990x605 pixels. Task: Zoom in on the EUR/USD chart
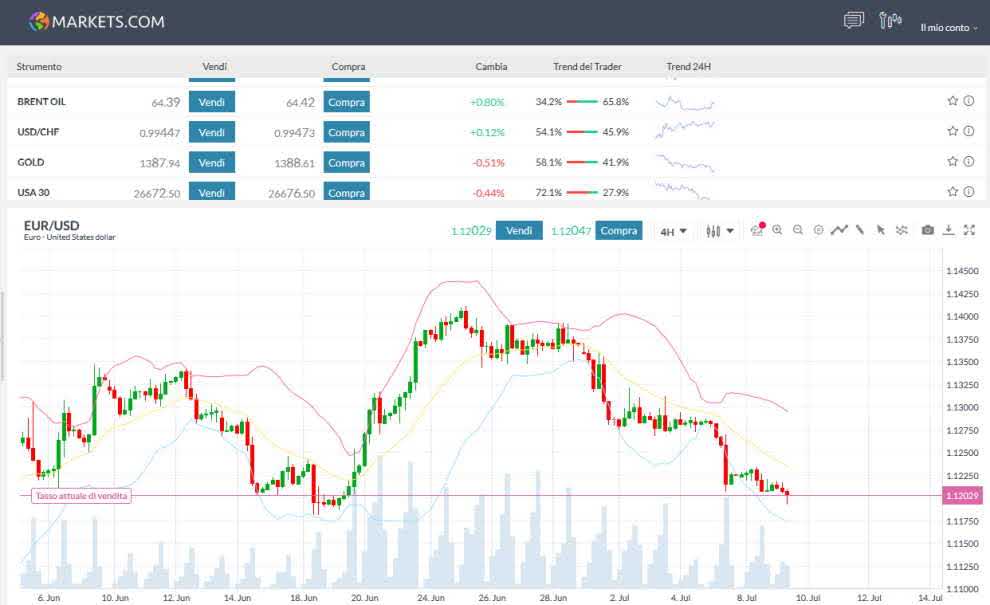point(777,230)
